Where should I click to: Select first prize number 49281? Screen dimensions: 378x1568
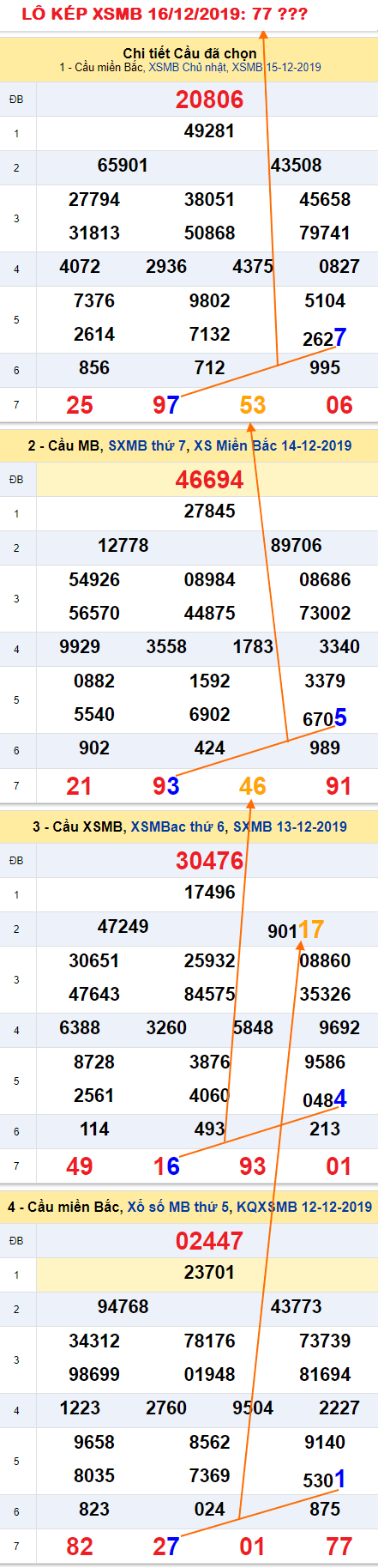tap(209, 131)
